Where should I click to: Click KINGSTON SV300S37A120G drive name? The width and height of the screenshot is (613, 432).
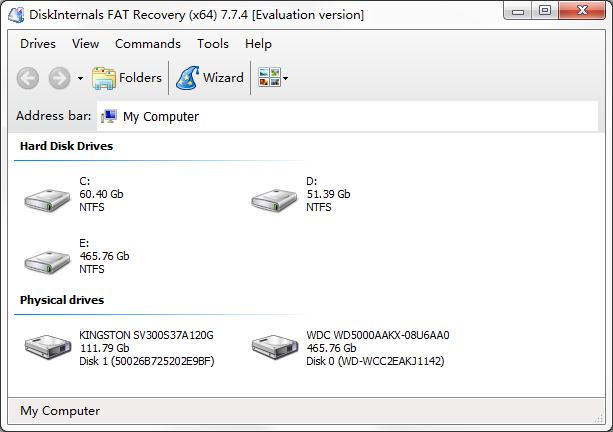146,335
